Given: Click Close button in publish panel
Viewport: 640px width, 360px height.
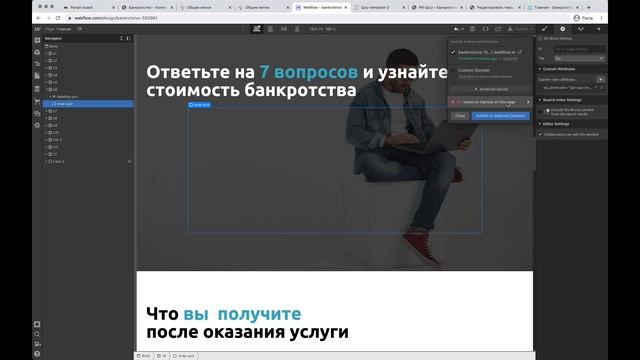Looking at the screenshot, I should coord(460,116).
